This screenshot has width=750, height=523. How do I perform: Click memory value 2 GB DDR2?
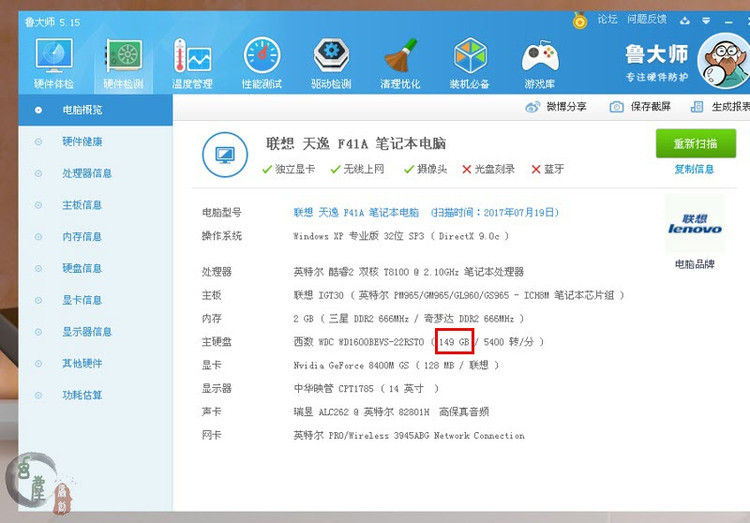pos(408,319)
